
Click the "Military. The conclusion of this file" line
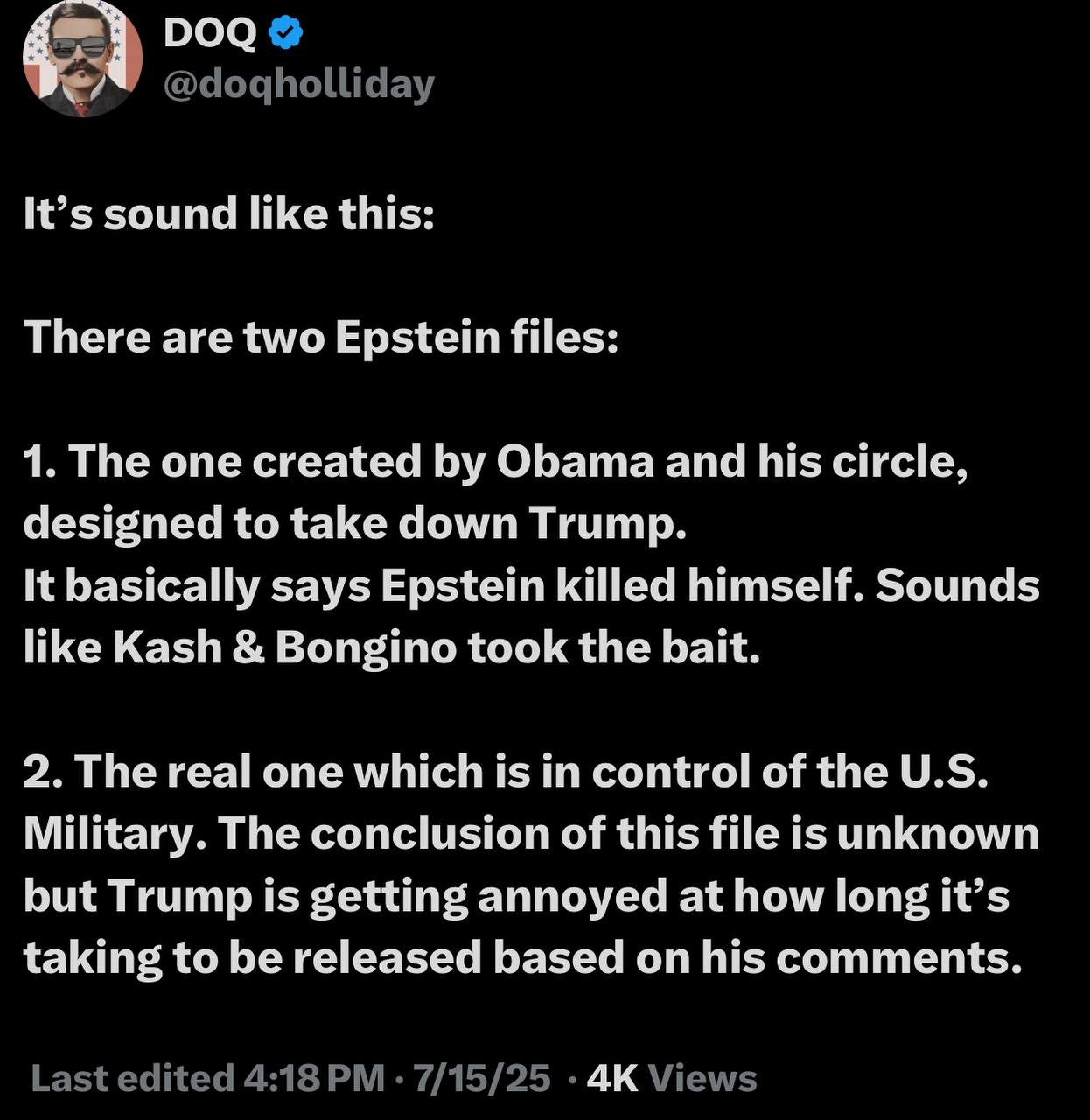(532, 834)
